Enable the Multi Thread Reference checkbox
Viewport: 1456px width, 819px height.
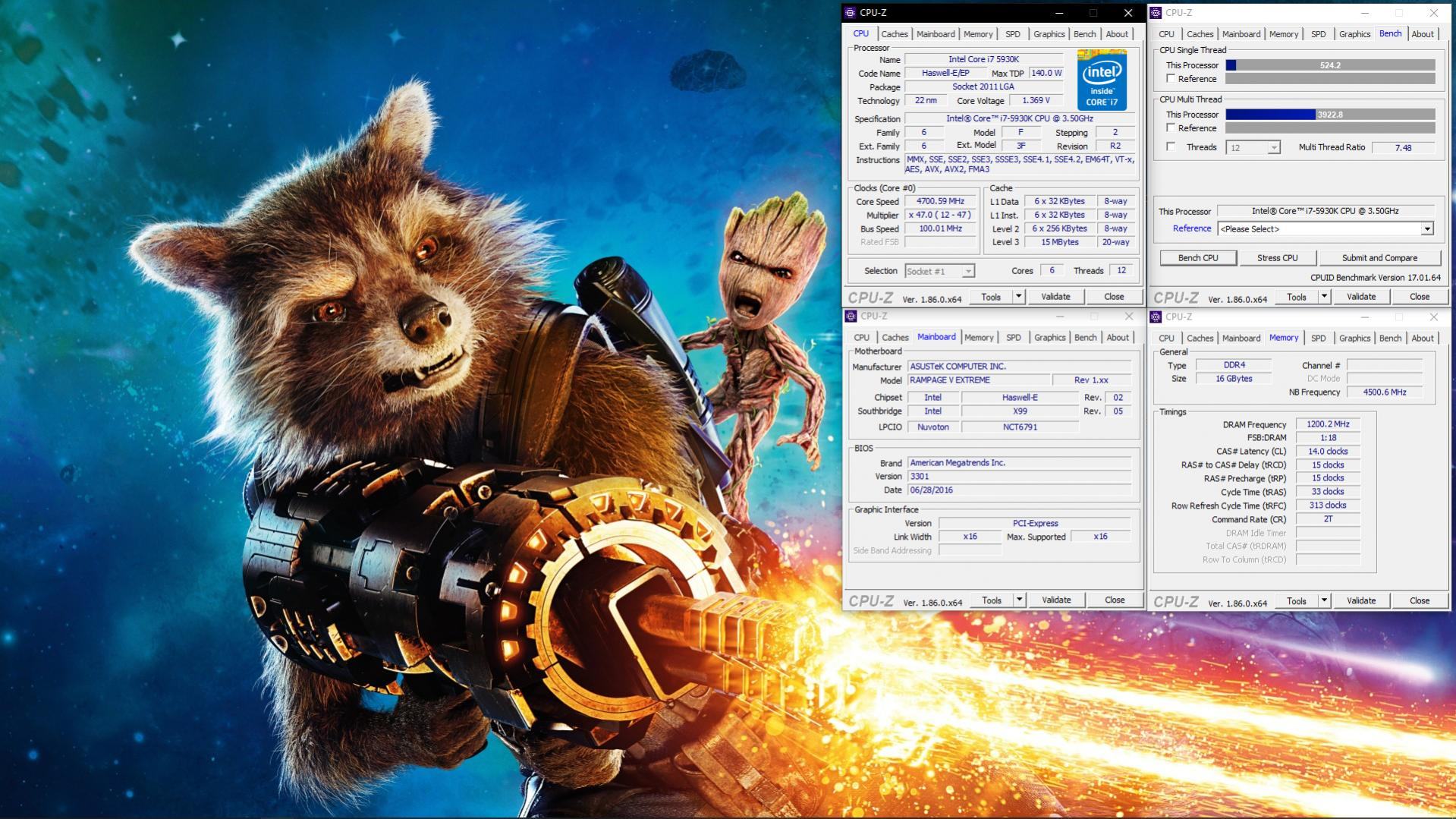coord(1171,128)
